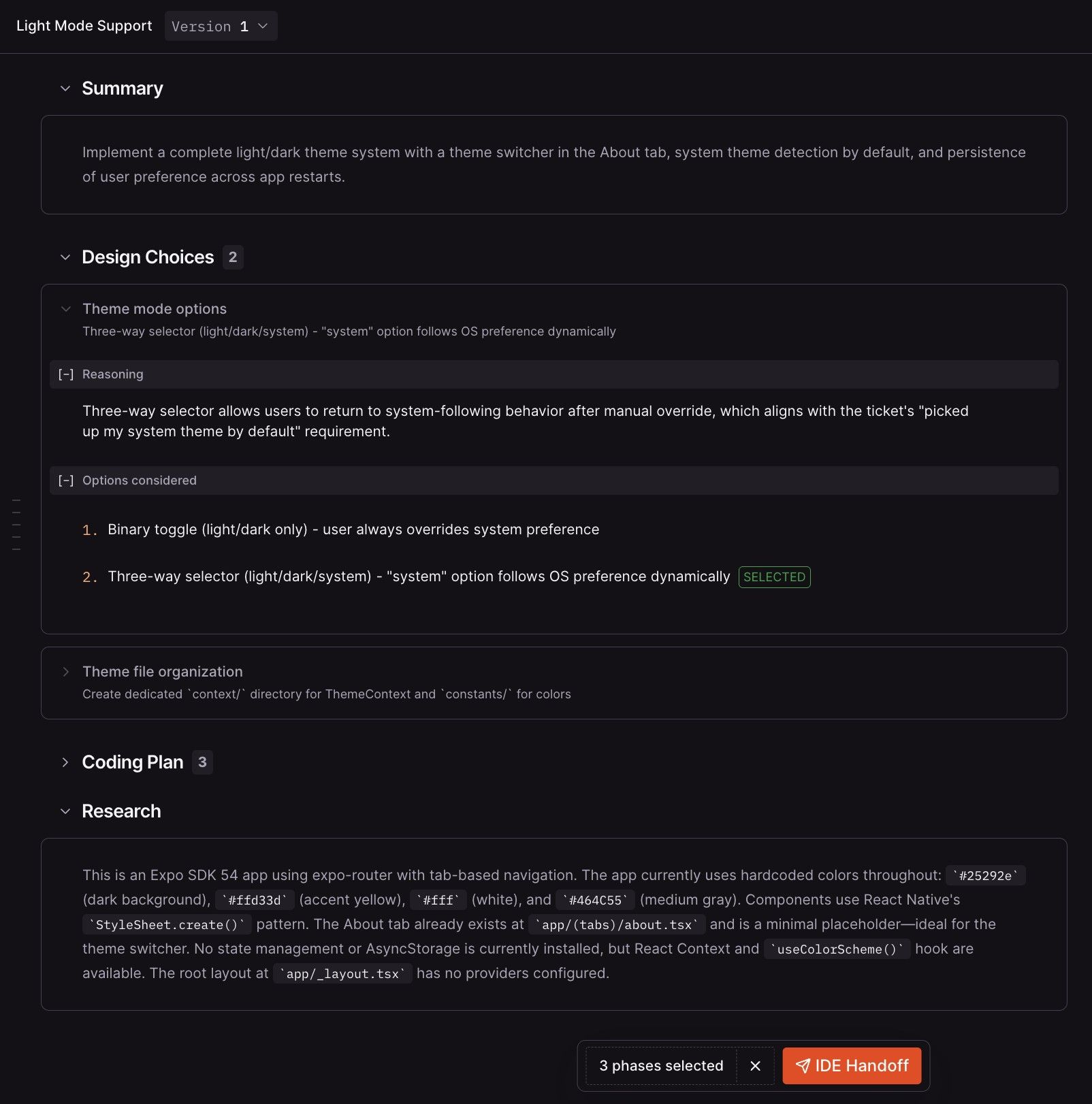The image size is (1092, 1104).
Task: Click the paper plane handoff icon
Action: [803, 1066]
